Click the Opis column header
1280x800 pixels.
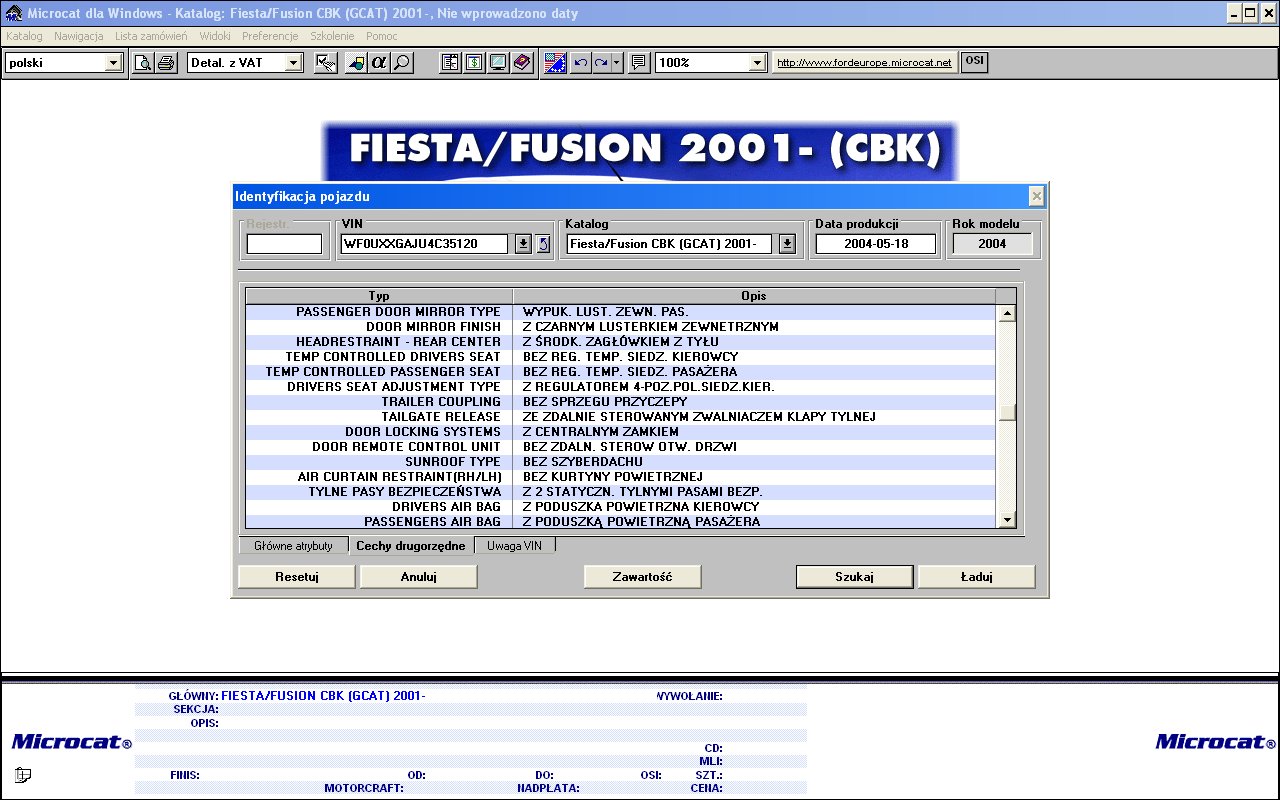754,296
